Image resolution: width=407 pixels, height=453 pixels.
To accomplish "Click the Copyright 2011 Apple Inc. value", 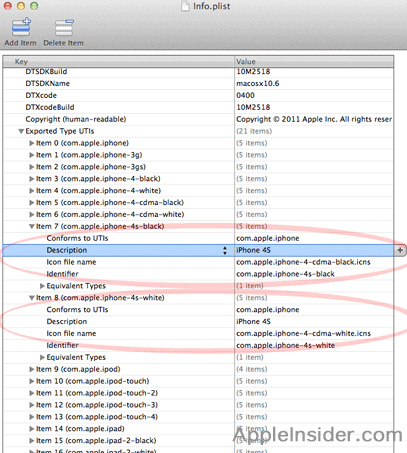I will tap(314, 119).
